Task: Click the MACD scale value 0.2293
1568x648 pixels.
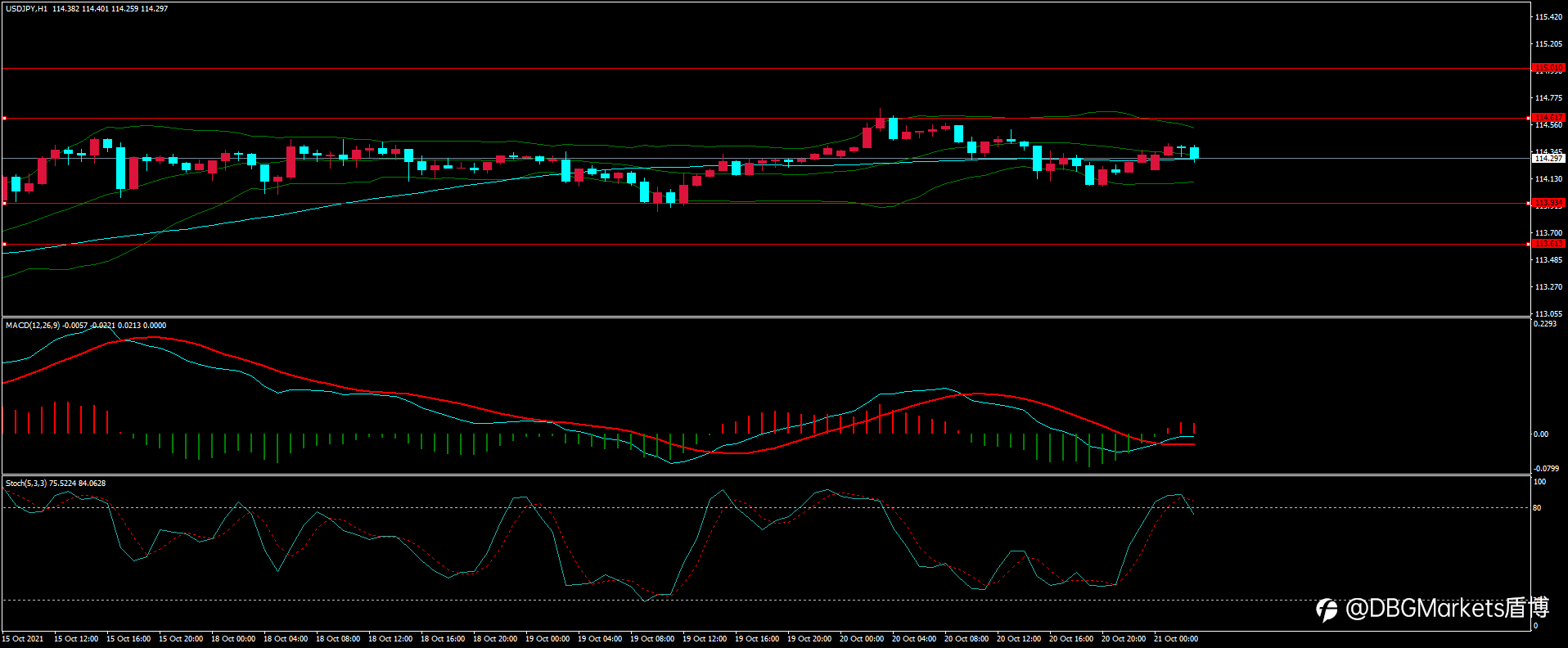Action: point(1545,324)
